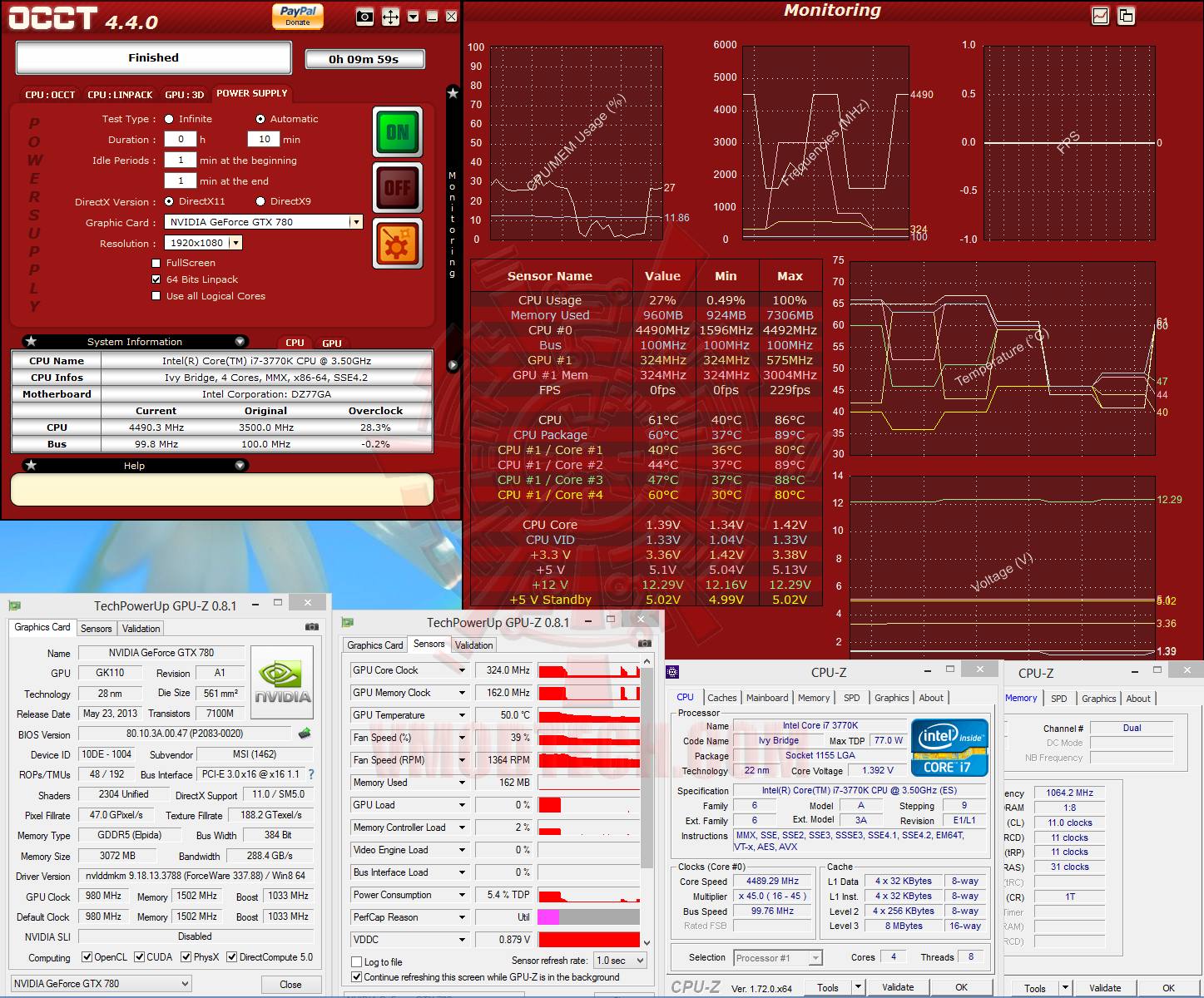Click the GPU-Z Graphics Card window title icon
The image size is (1204, 998).
(14, 605)
